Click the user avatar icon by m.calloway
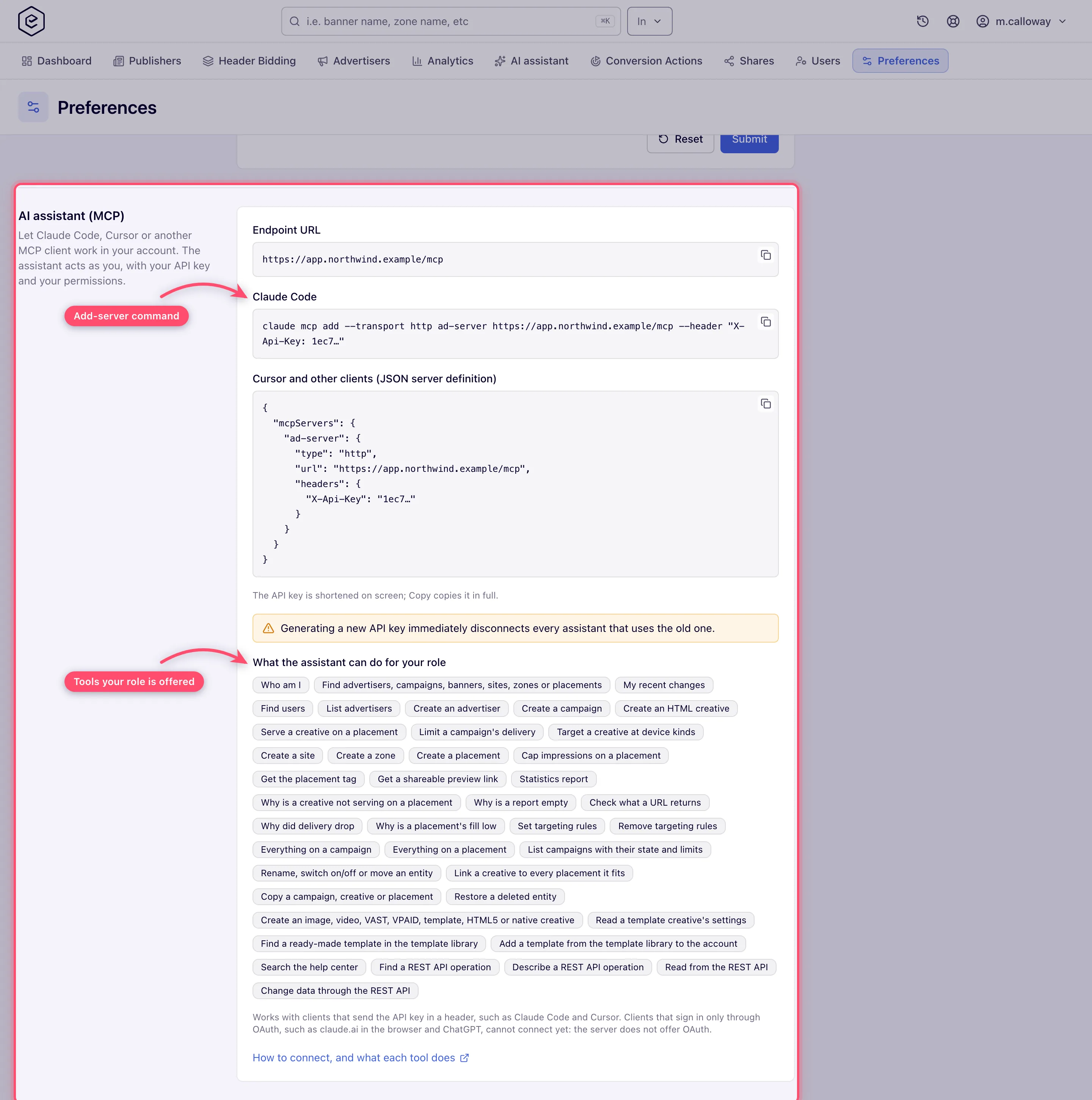This screenshot has width=1092, height=1100. (x=983, y=21)
